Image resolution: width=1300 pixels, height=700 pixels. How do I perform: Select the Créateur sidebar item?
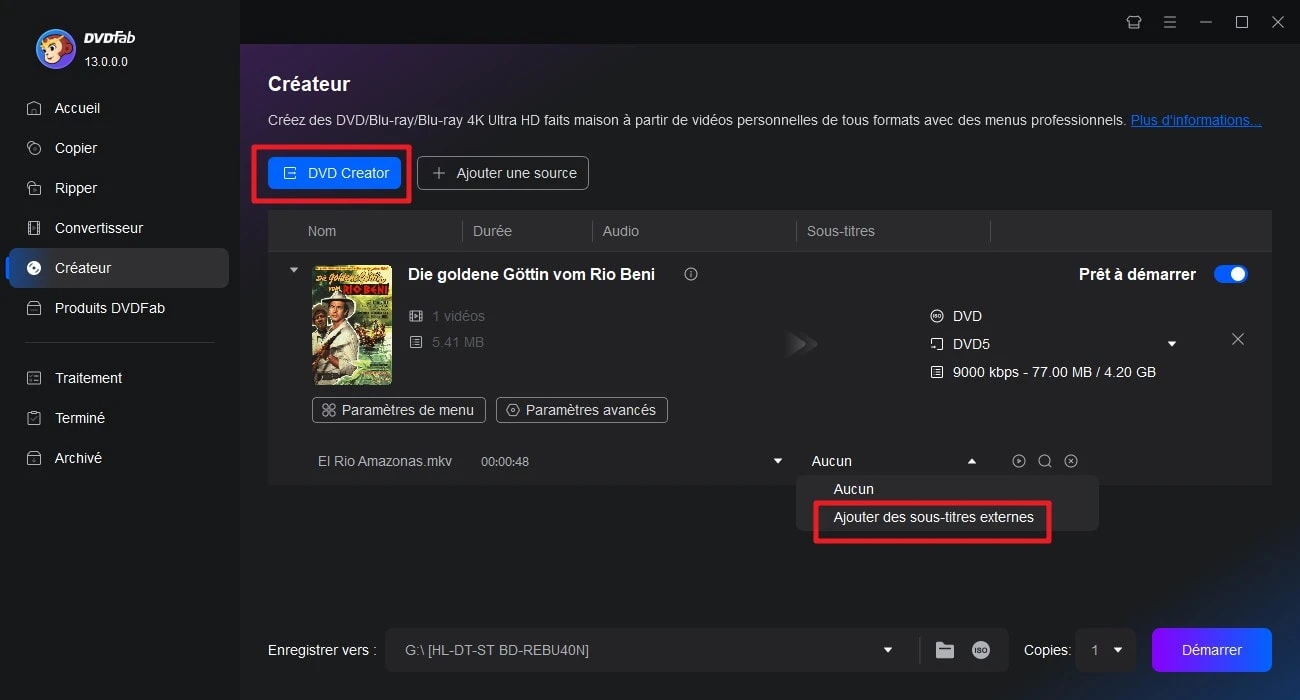[118, 268]
